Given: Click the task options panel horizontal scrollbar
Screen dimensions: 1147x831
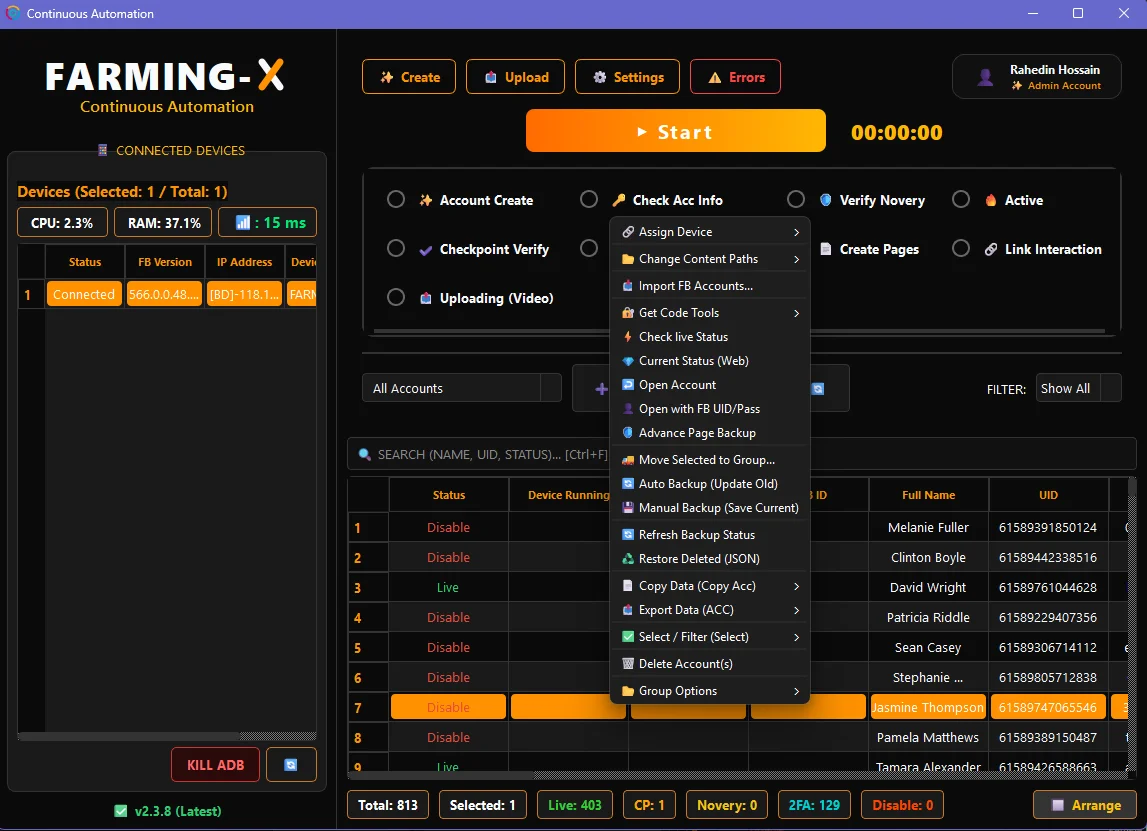Looking at the screenshot, I should [x=739, y=331].
